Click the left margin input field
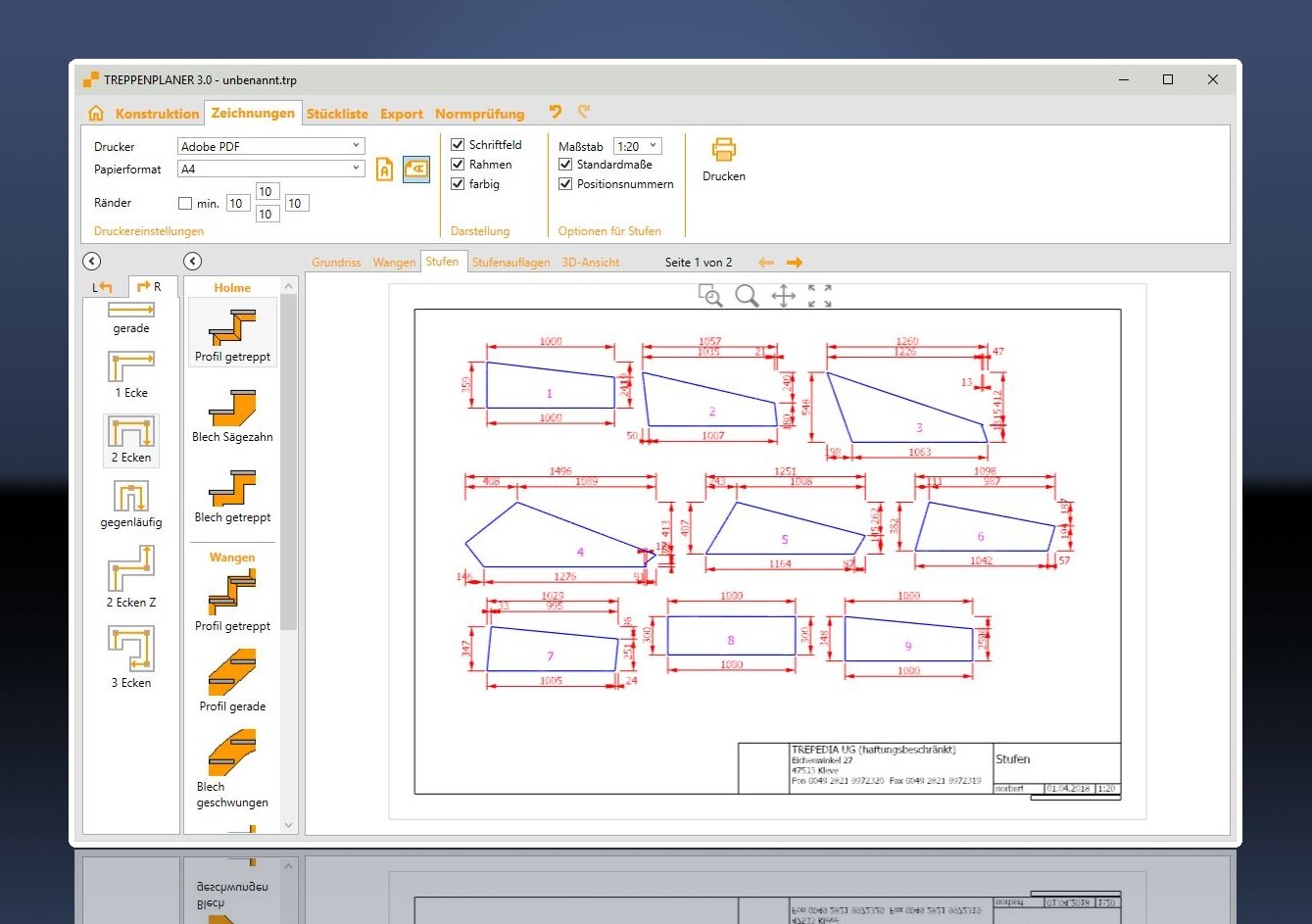The image size is (1312, 924). click(237, 204)
